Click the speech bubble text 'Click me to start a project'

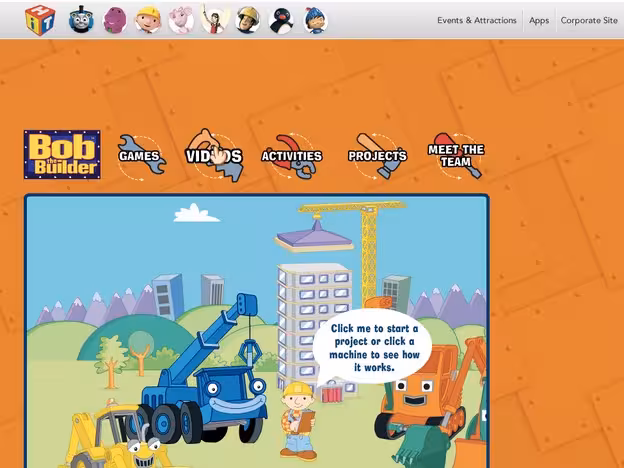[x=374, y=348]
